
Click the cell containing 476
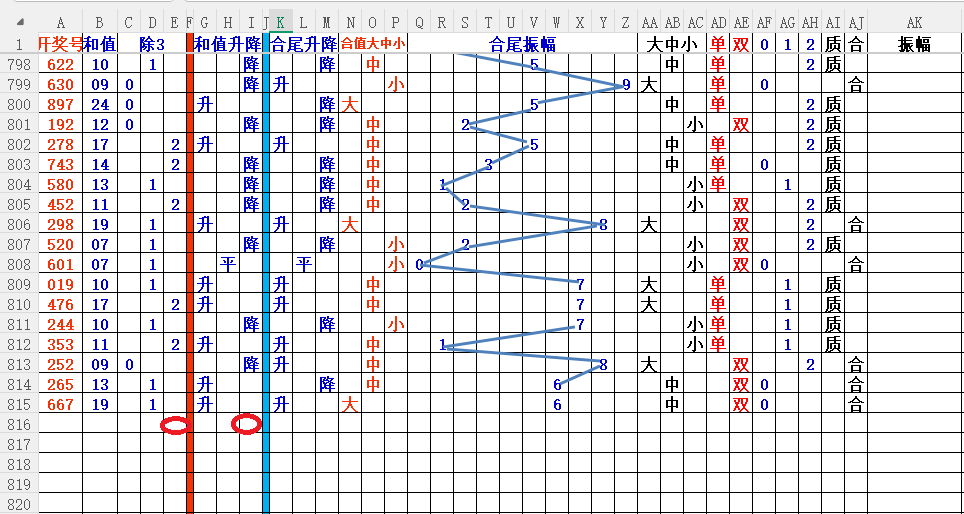click(60, 304)
